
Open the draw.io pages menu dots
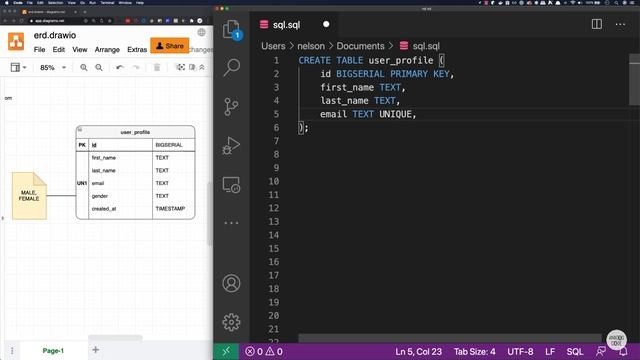[12, 351]
